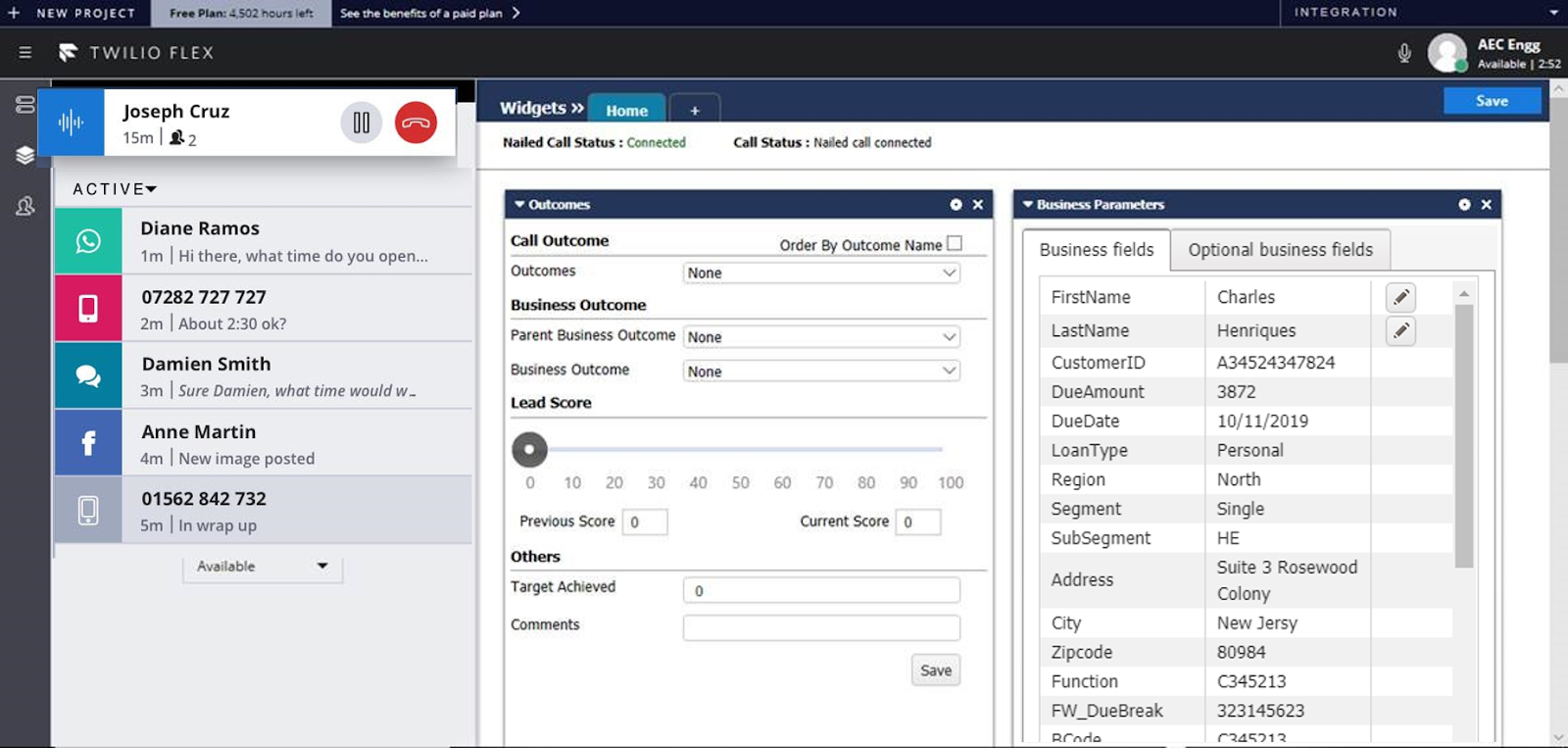Collapse the Business Parameters widget triangle

(x=1028, y=204)
